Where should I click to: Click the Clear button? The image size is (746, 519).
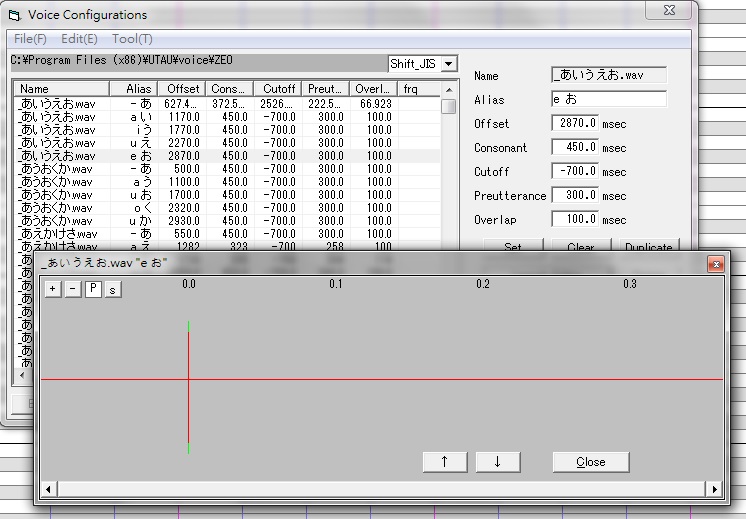tap(581, 245)
